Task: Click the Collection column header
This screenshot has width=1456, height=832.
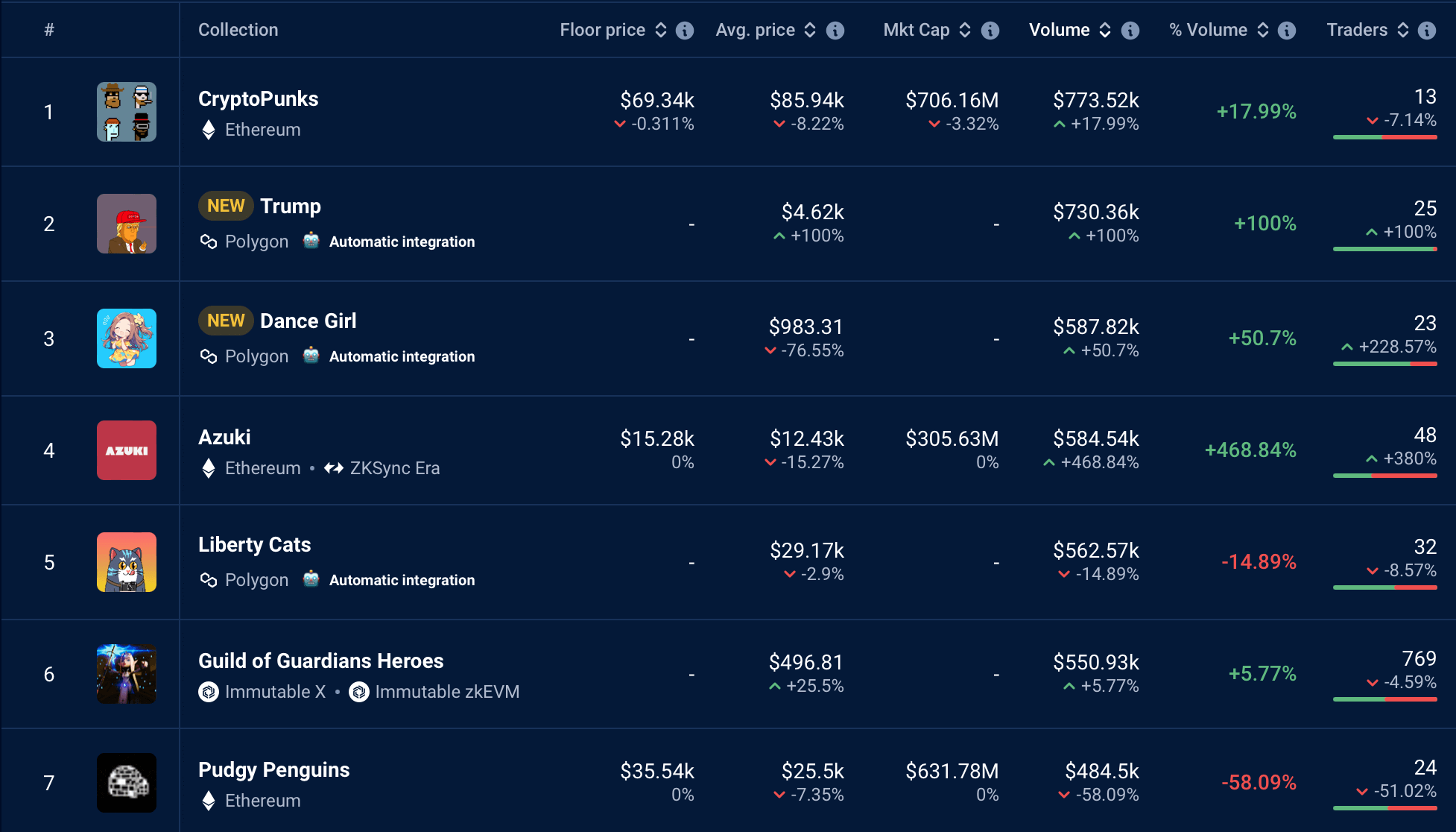Action: coord(238,30)
